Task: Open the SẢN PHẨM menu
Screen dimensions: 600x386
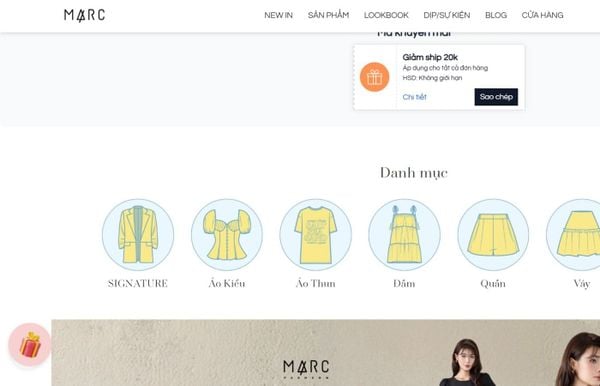Action: click(328, 15)
